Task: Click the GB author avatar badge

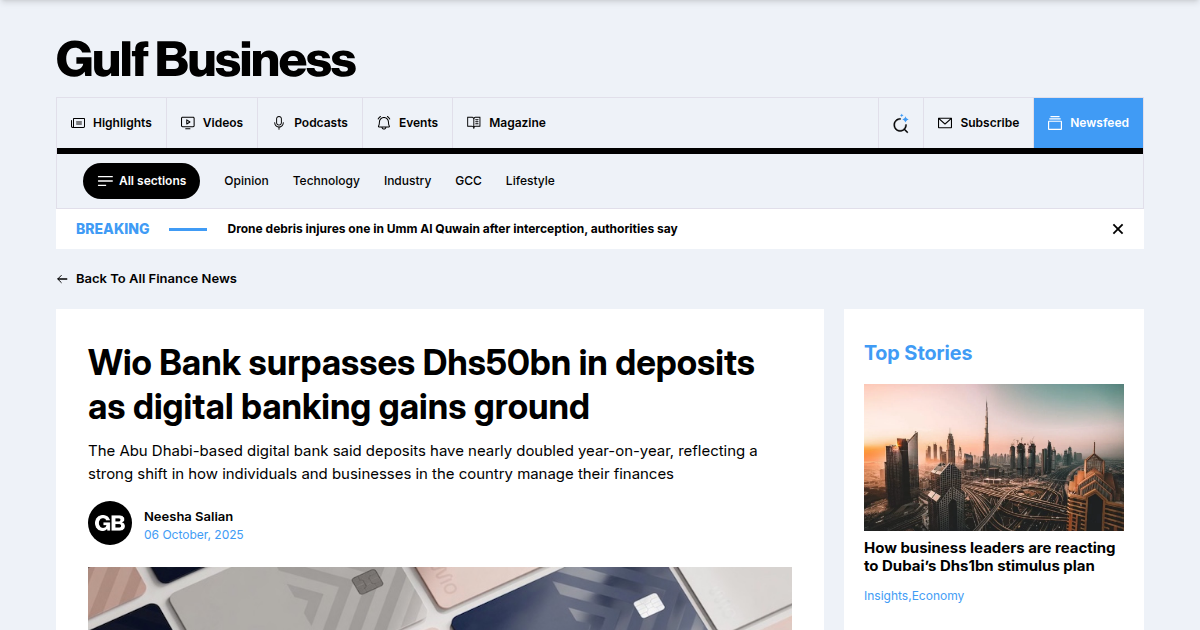Action: (109, 522)
